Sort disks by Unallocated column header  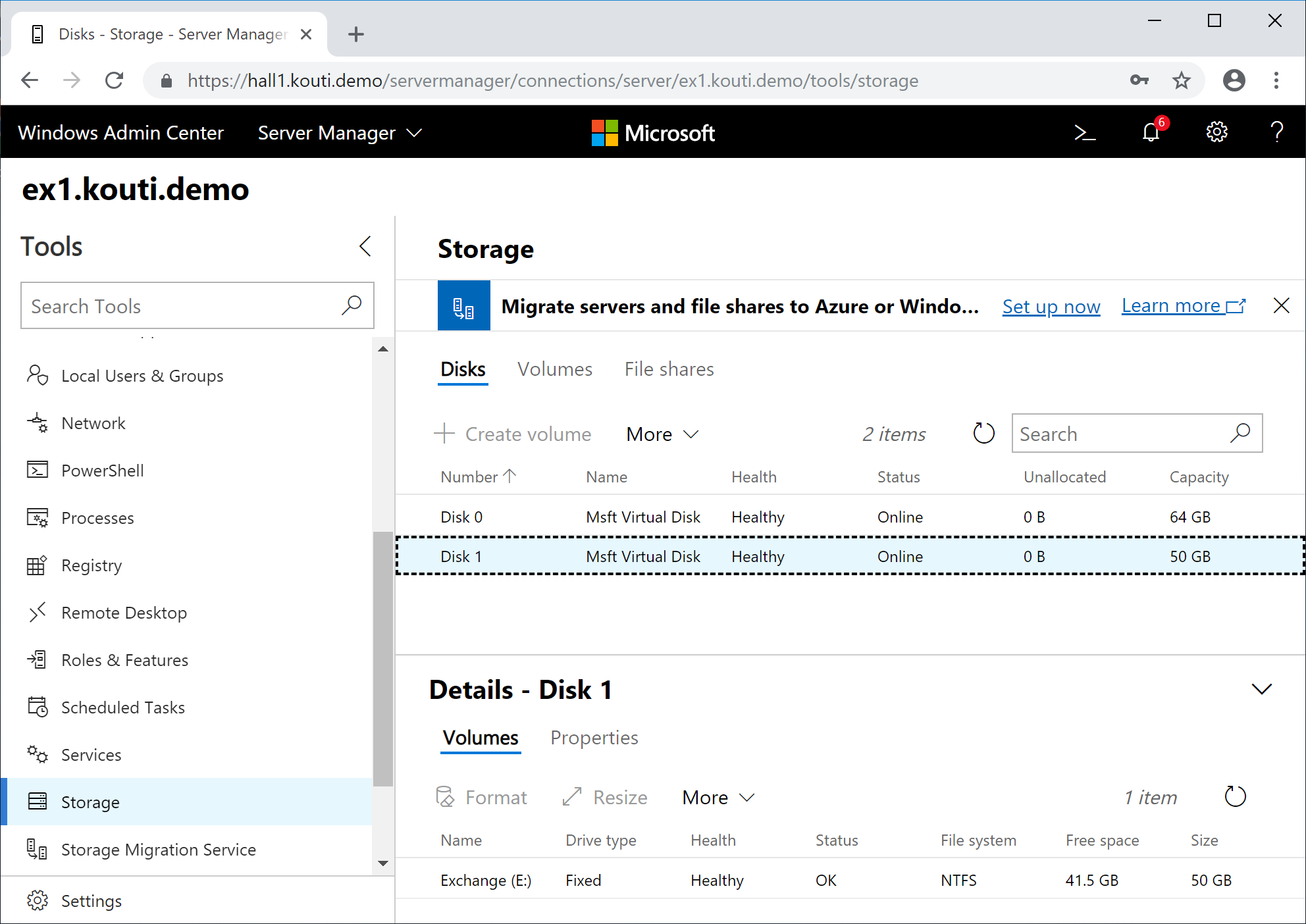(1064, 477)
